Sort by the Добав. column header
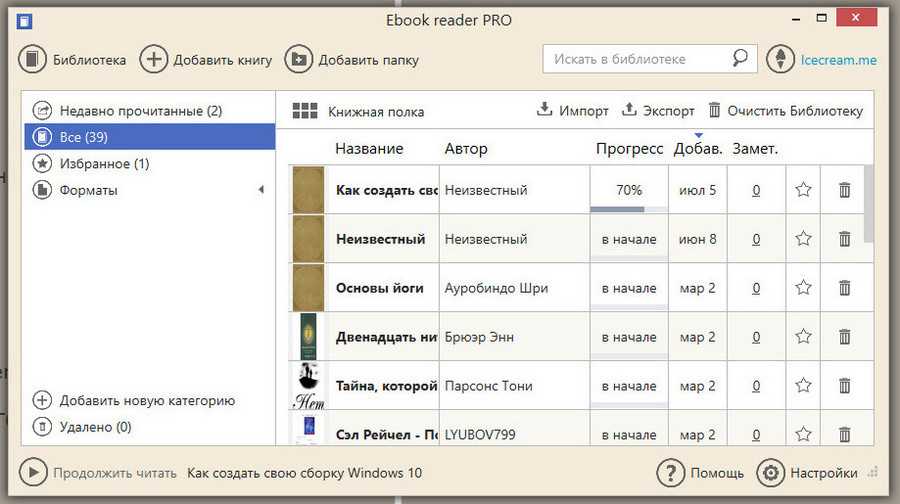The image size is (900, 504). click(x=698, y=149)
